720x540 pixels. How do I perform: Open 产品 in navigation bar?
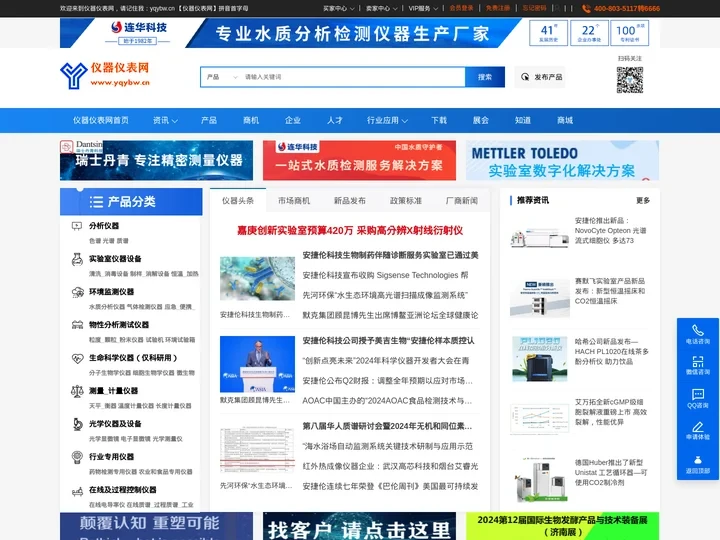[208, 120]
